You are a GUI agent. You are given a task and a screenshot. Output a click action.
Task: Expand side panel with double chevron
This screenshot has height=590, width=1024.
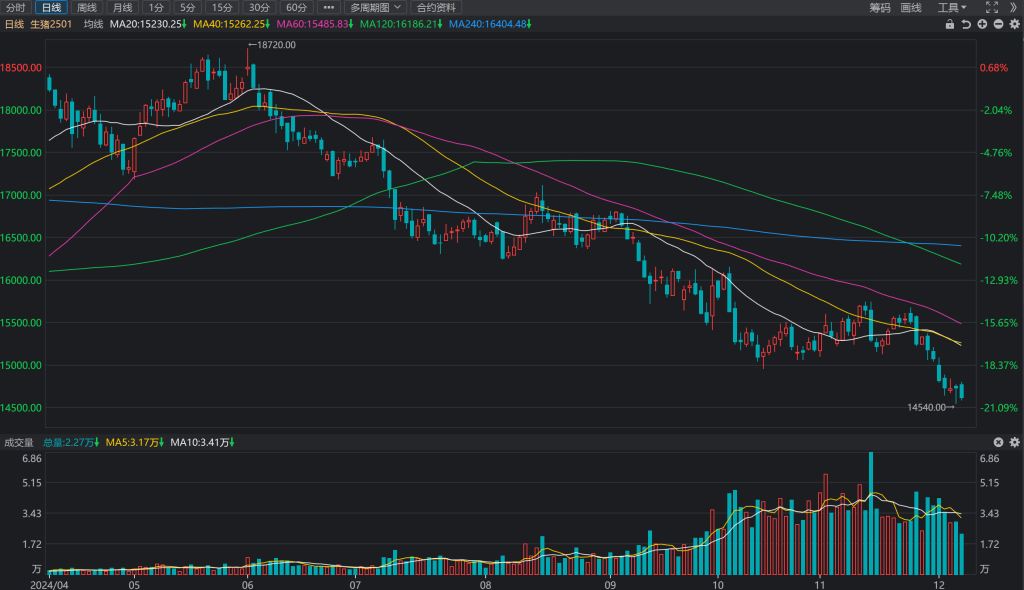[x=1014, y=7]
